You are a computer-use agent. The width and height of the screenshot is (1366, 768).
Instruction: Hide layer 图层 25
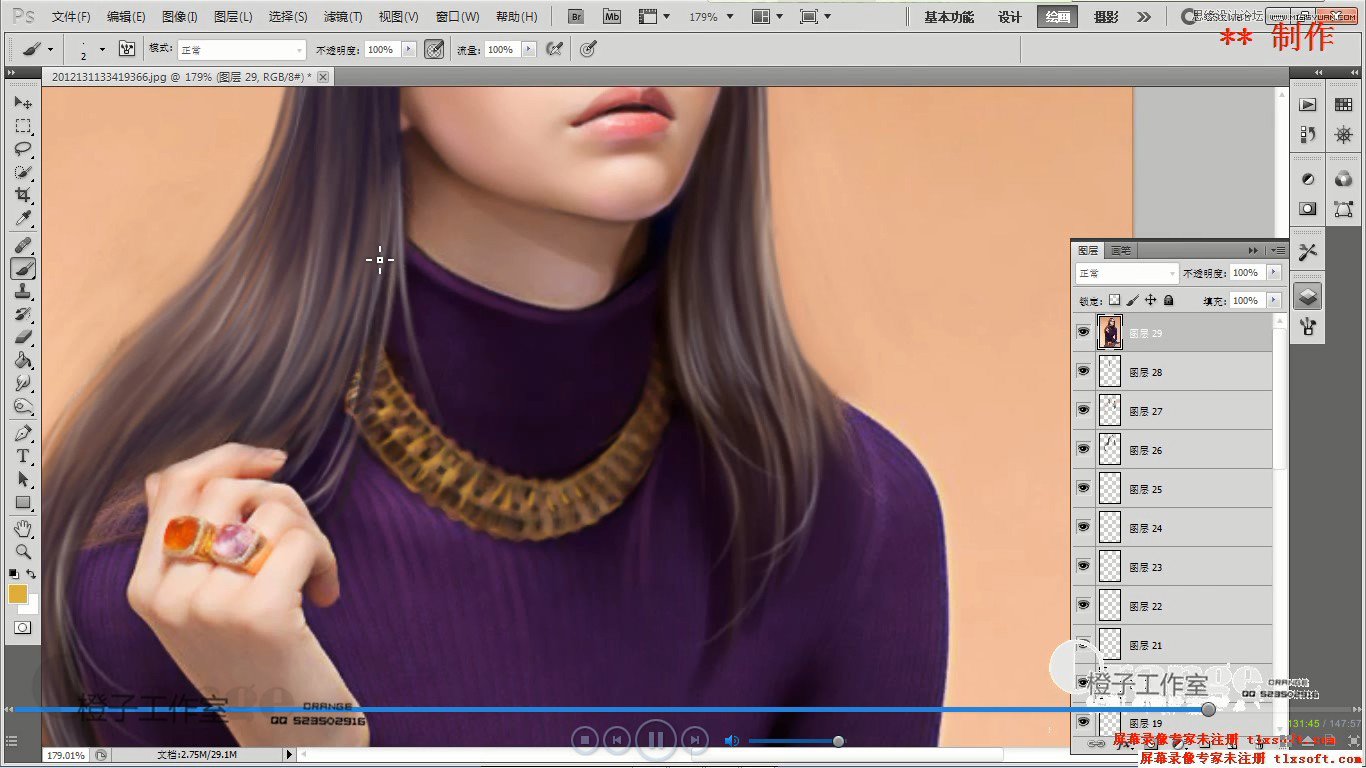tap(1083, 488)
